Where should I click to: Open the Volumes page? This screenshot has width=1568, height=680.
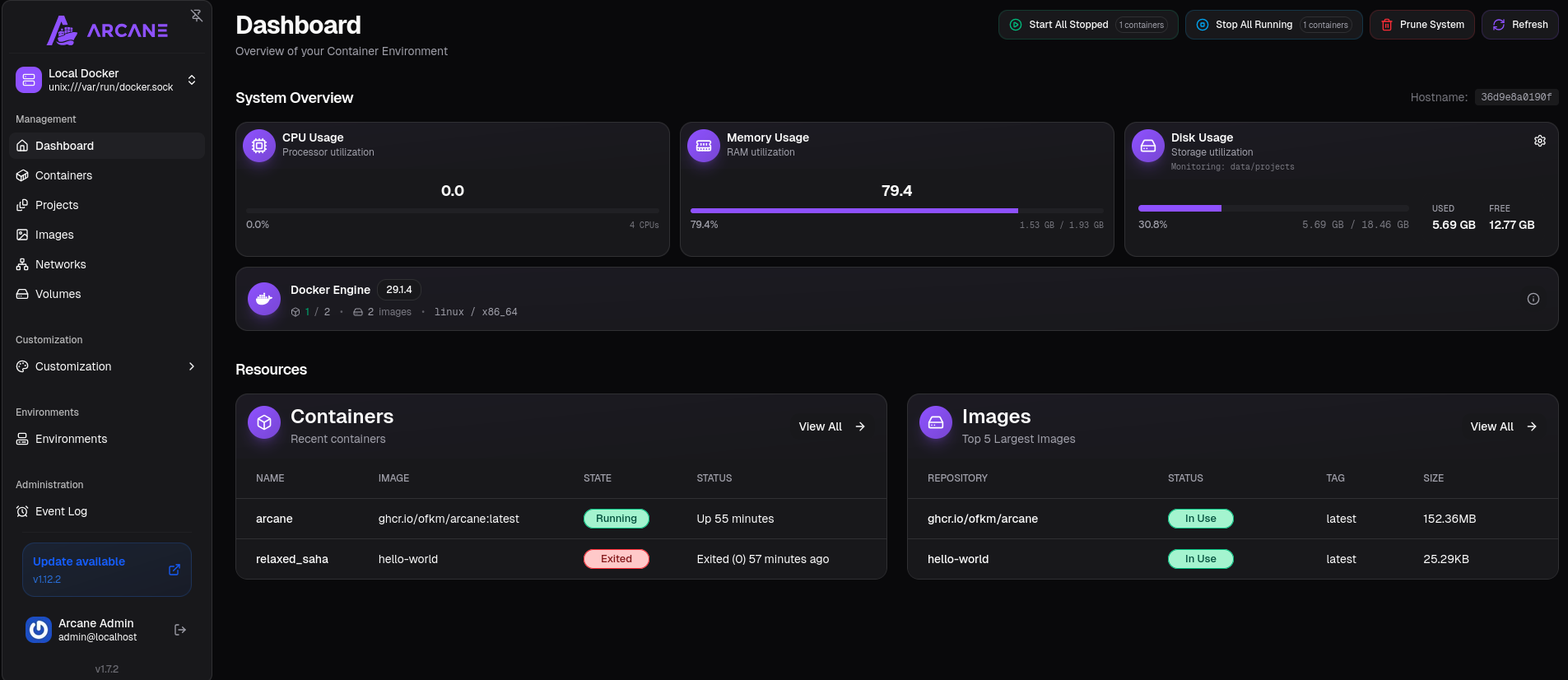pos(58,294)
